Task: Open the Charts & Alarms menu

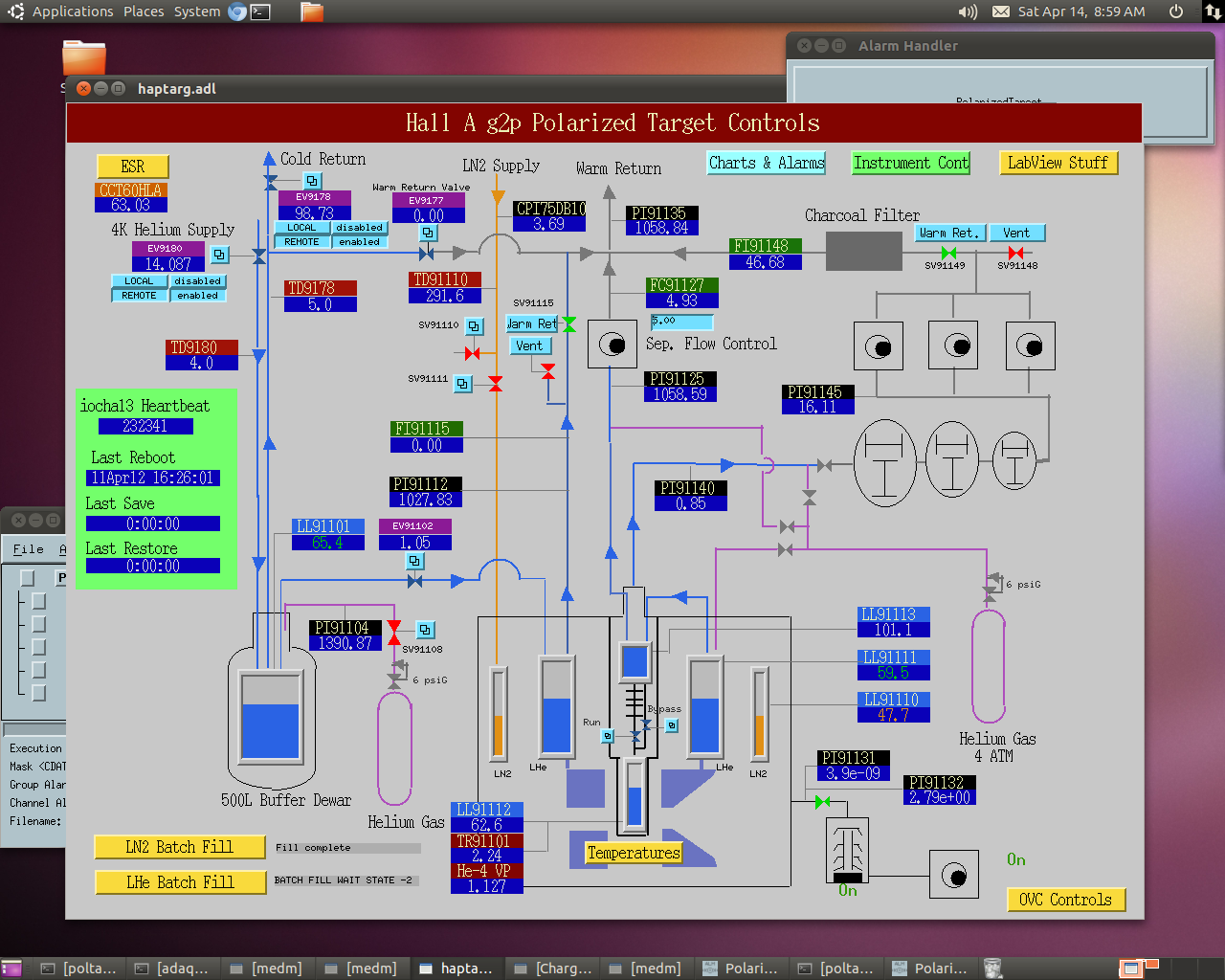Action: tap(767, 163)
